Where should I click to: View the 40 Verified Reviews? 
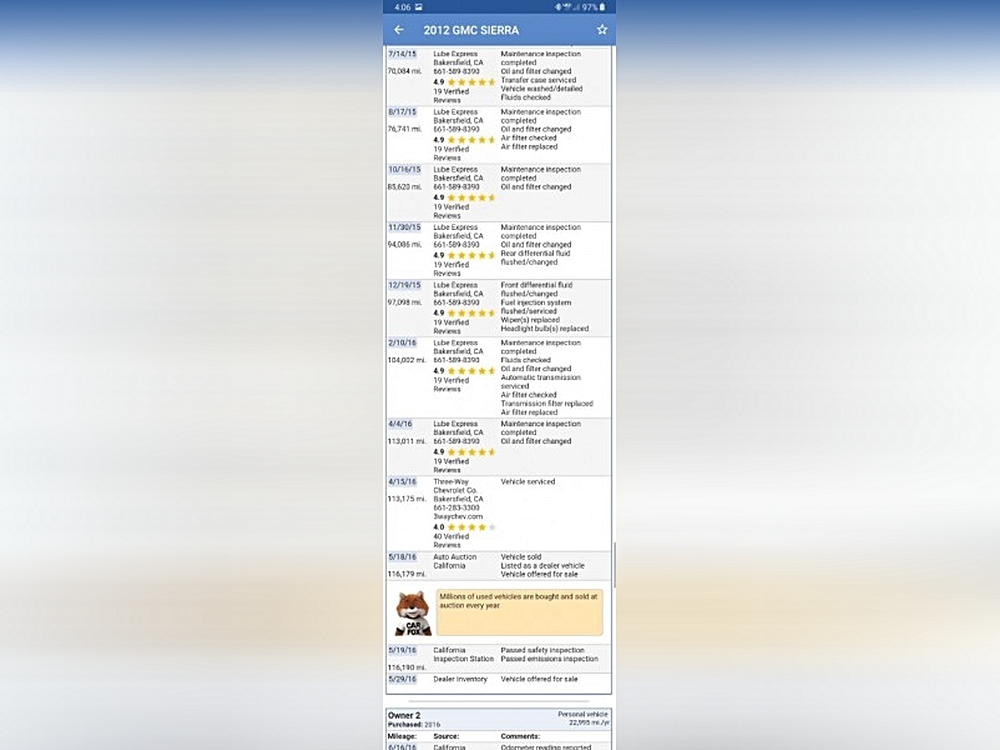451,541
